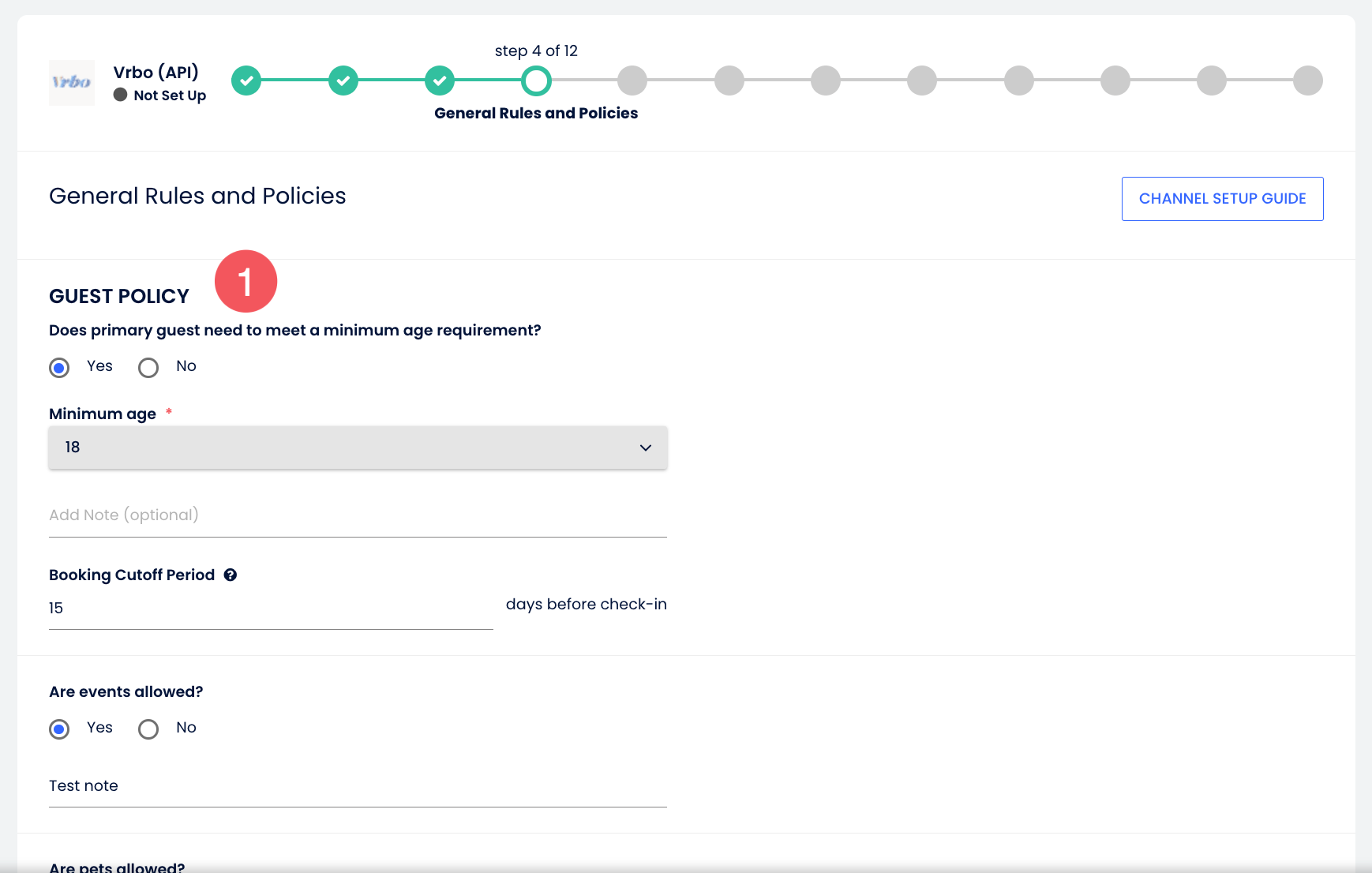The height and width of the screenshot is (873, 1372).
Task: Select Yes for events allowed
Action: click(x=59, y=729)
